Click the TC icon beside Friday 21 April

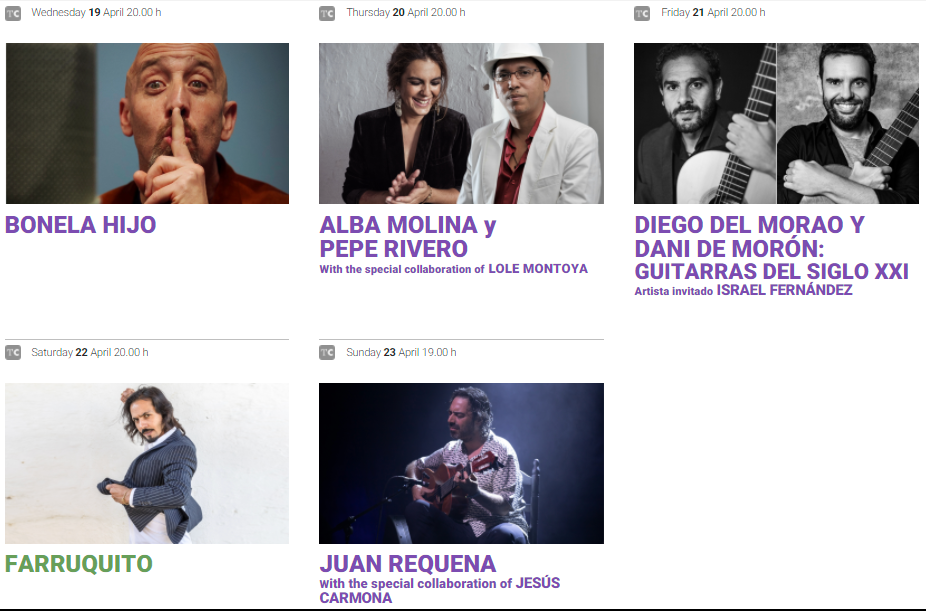(x=642, y=13)
